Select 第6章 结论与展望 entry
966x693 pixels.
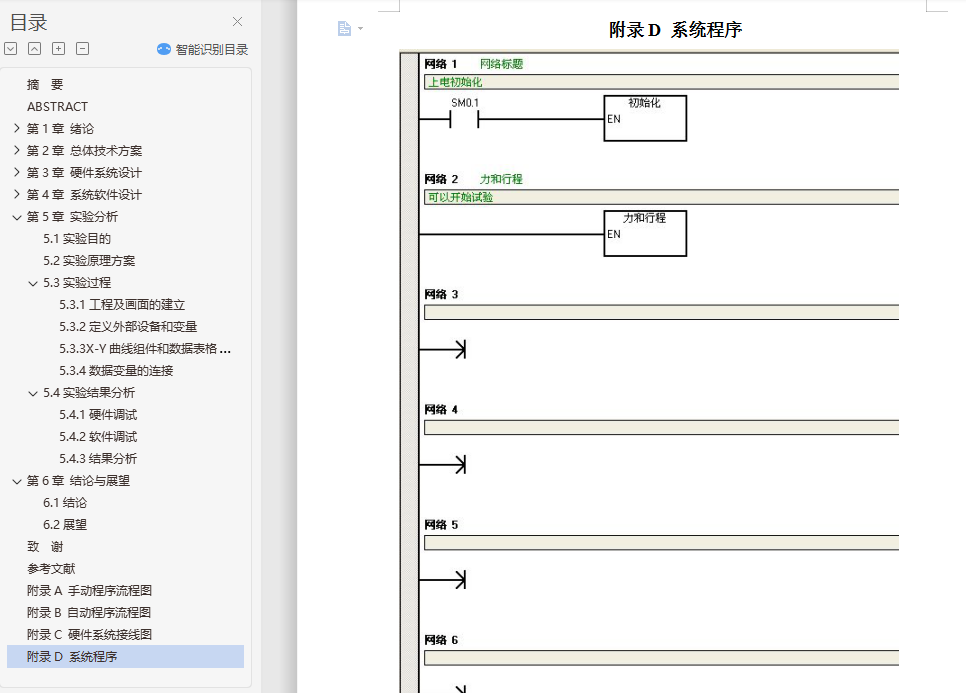[78, 481]
